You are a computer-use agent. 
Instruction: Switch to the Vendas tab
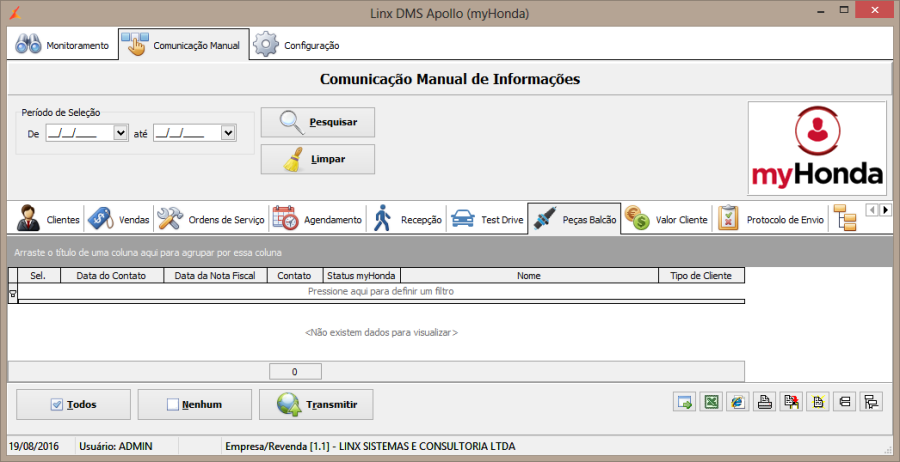pos(119,219)
